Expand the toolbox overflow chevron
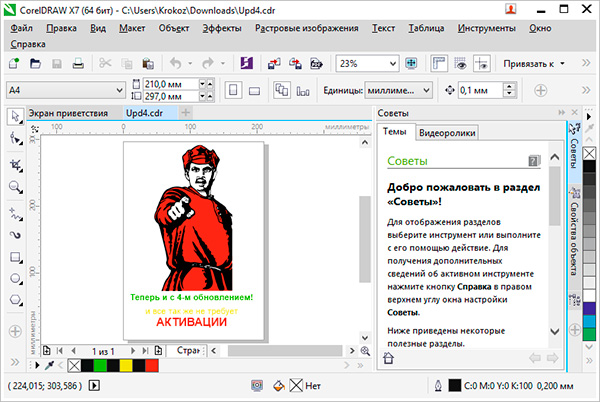 click(x=15, y=362)
